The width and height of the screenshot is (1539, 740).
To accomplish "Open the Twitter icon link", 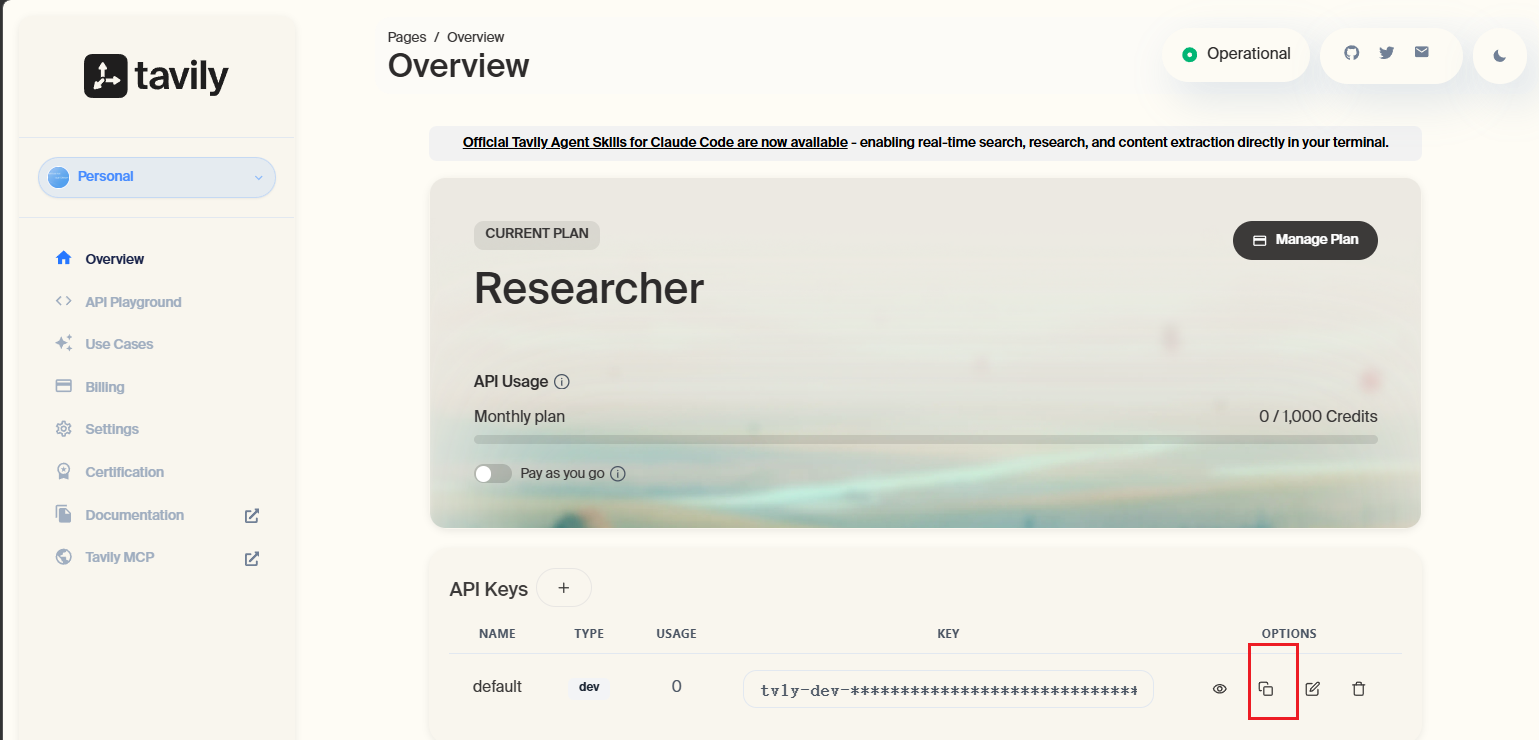I will [1386, 53].
